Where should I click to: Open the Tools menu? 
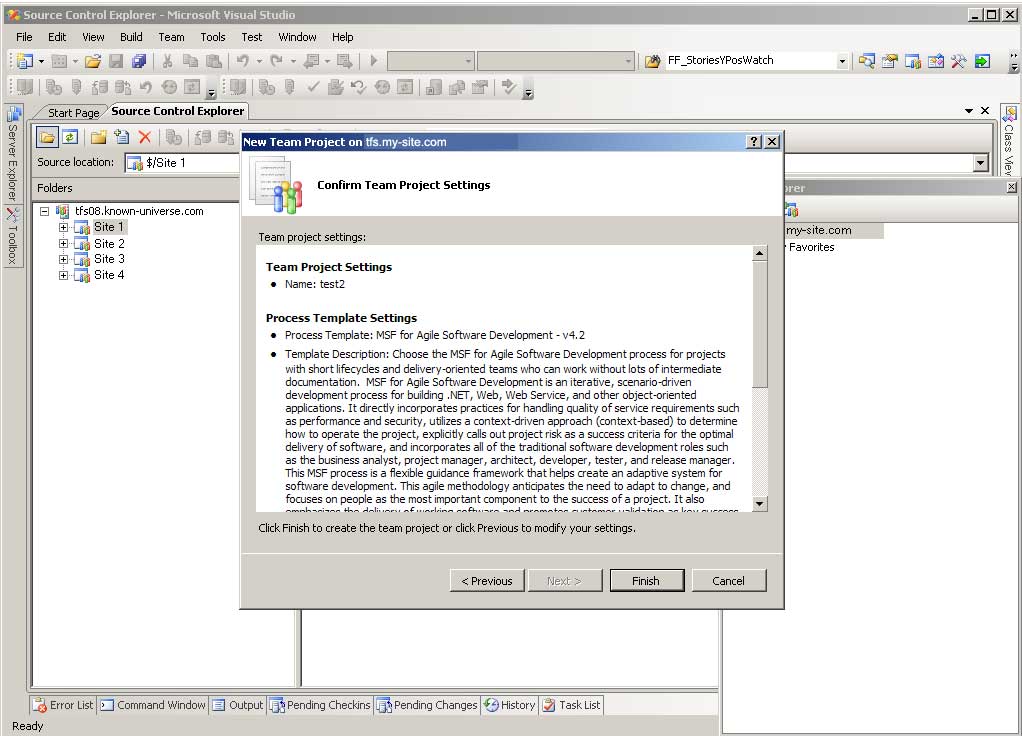coord(212,37)
